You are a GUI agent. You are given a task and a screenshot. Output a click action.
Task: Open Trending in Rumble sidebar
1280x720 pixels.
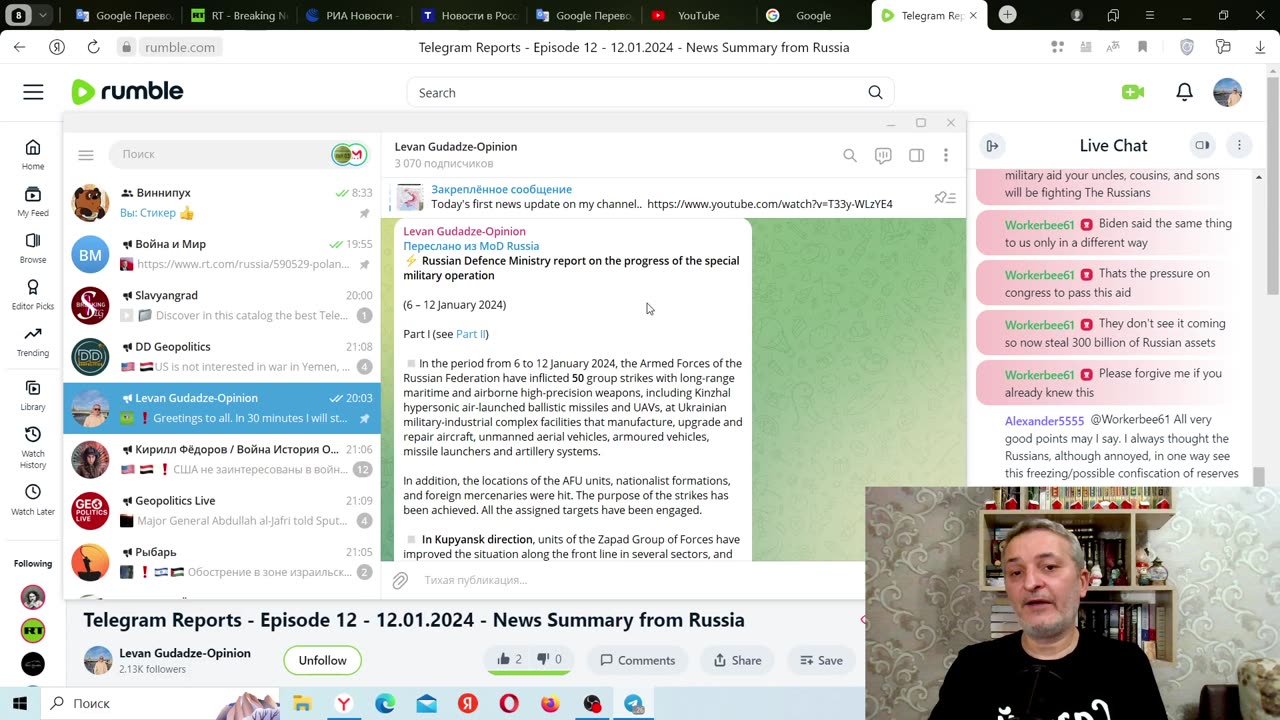[x=33, y=341]
